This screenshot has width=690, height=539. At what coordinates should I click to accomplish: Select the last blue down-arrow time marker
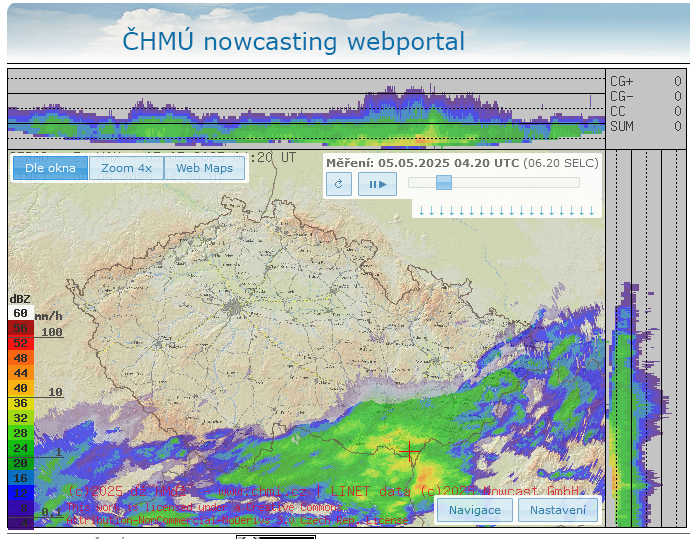[592, 211]
